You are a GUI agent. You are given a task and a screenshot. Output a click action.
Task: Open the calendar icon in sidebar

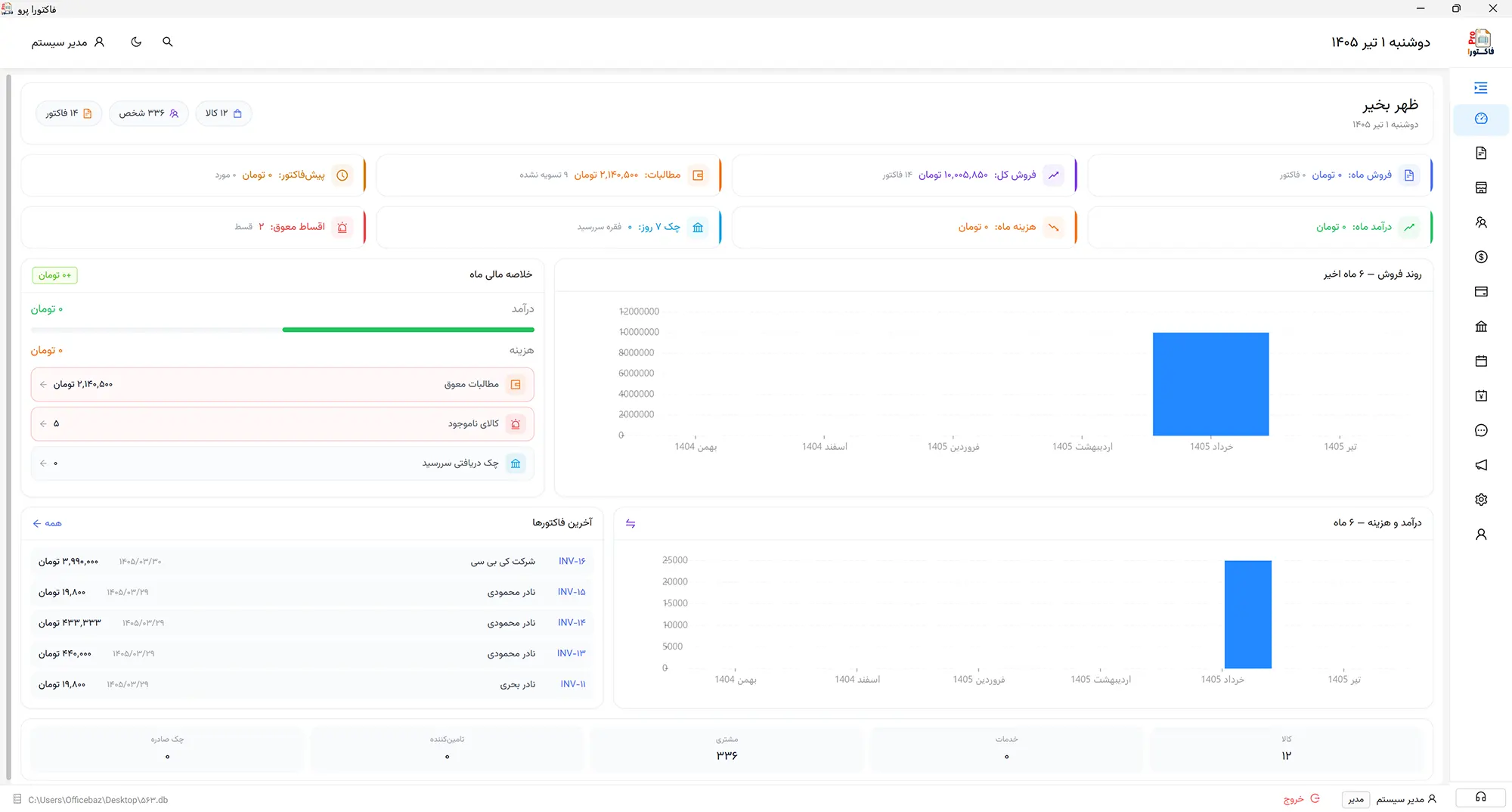pos(1481,361)
